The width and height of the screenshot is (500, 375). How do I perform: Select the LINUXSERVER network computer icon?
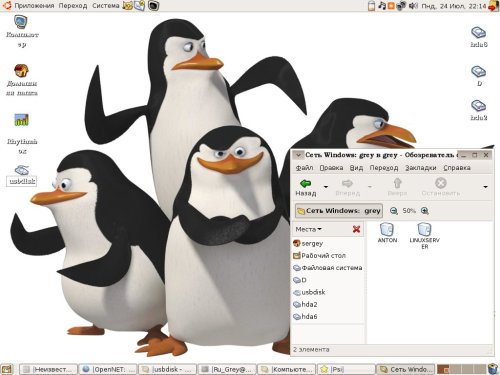point(424,236)
